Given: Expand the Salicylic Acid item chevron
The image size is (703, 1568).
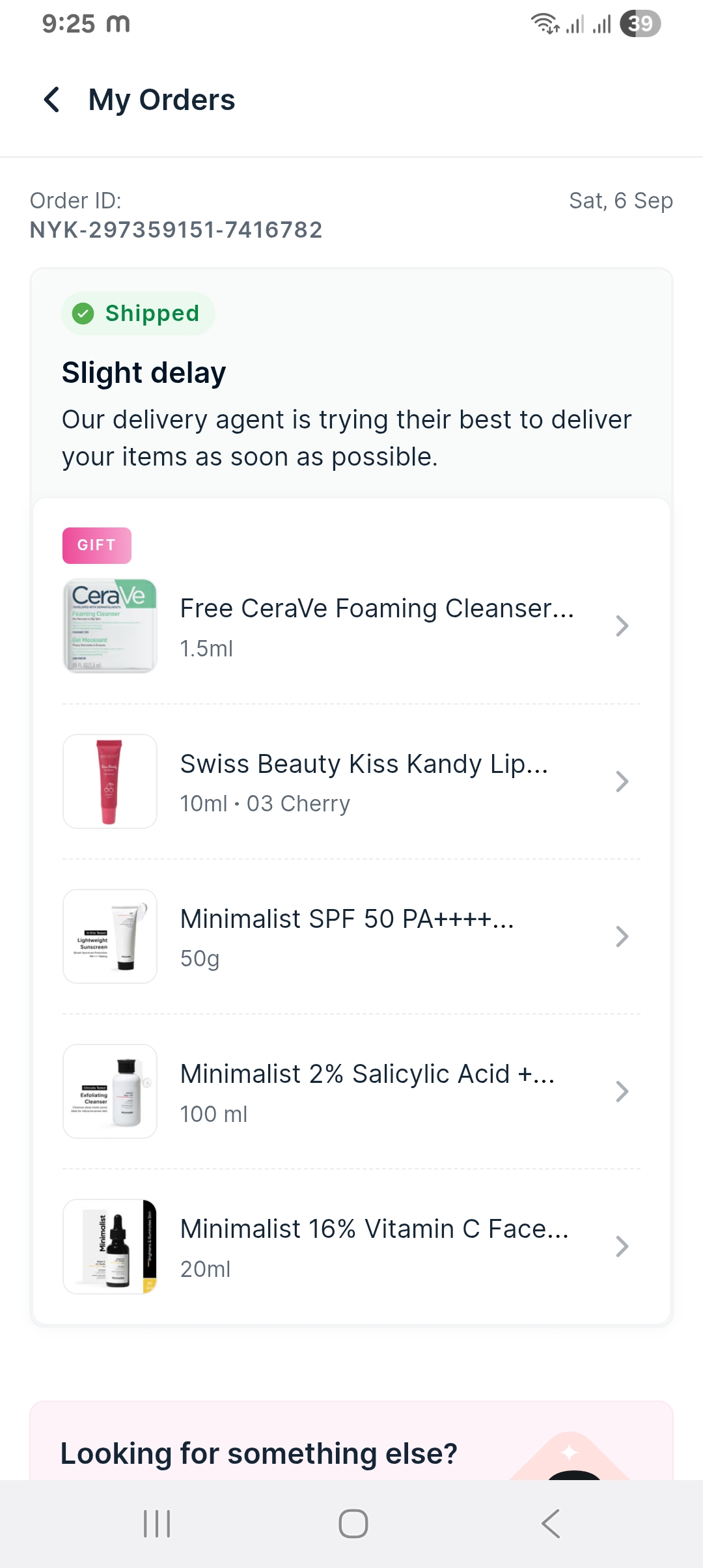Looking at the screenshot, I should click(622, 1091).
